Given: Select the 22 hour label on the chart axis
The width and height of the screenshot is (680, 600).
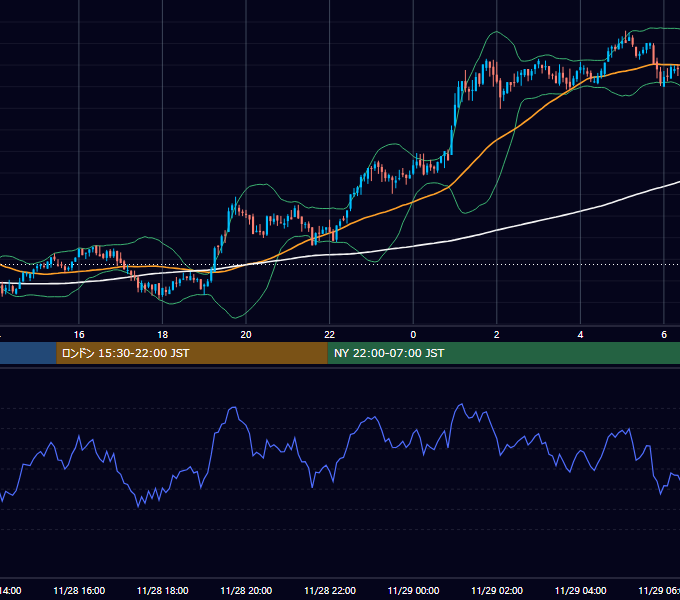Looking at the screenshot, I should [330, 335].
